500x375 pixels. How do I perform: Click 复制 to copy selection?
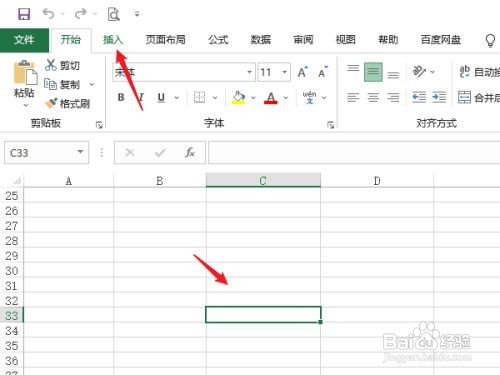[x=62, y=84]
